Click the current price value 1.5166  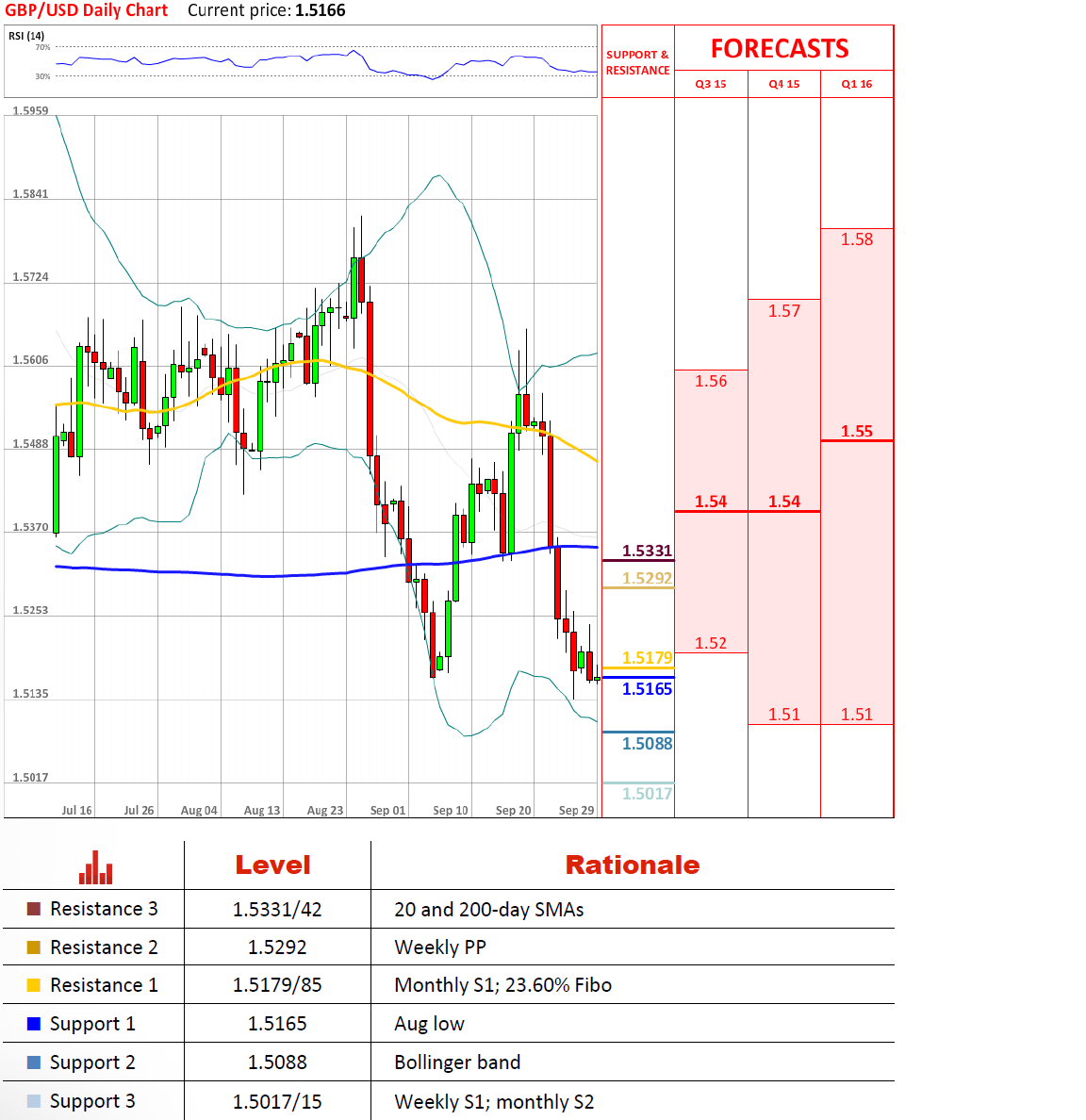click(x=321, y=10)
